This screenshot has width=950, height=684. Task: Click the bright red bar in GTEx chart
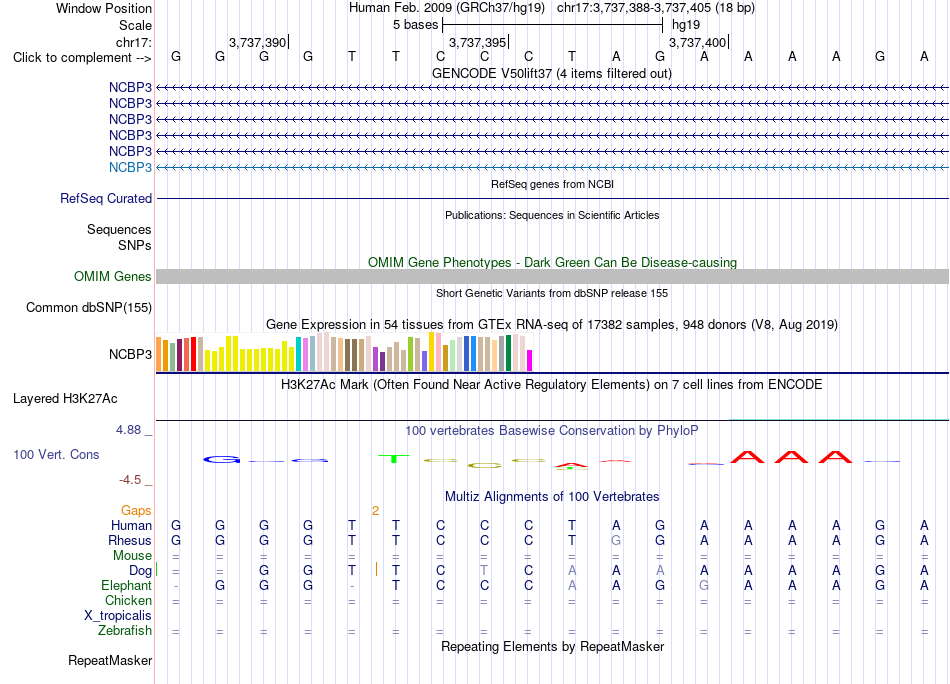(193, 354)
